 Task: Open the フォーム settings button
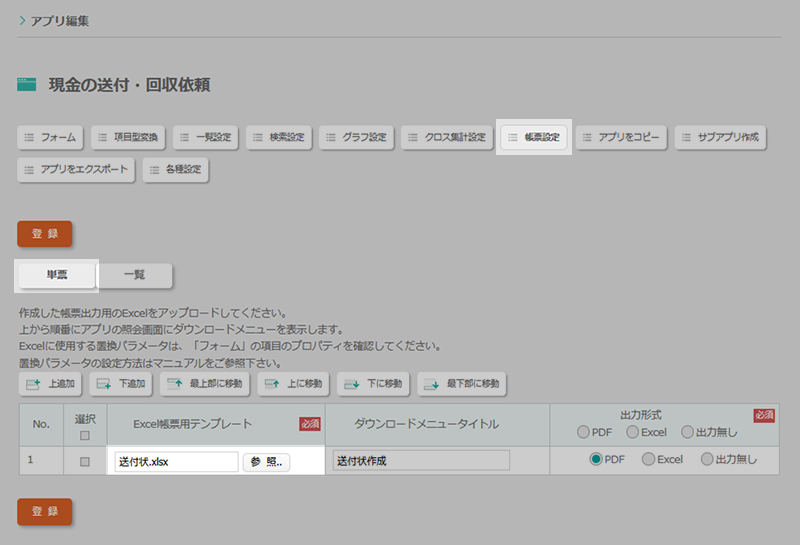(x=49, y=137)
